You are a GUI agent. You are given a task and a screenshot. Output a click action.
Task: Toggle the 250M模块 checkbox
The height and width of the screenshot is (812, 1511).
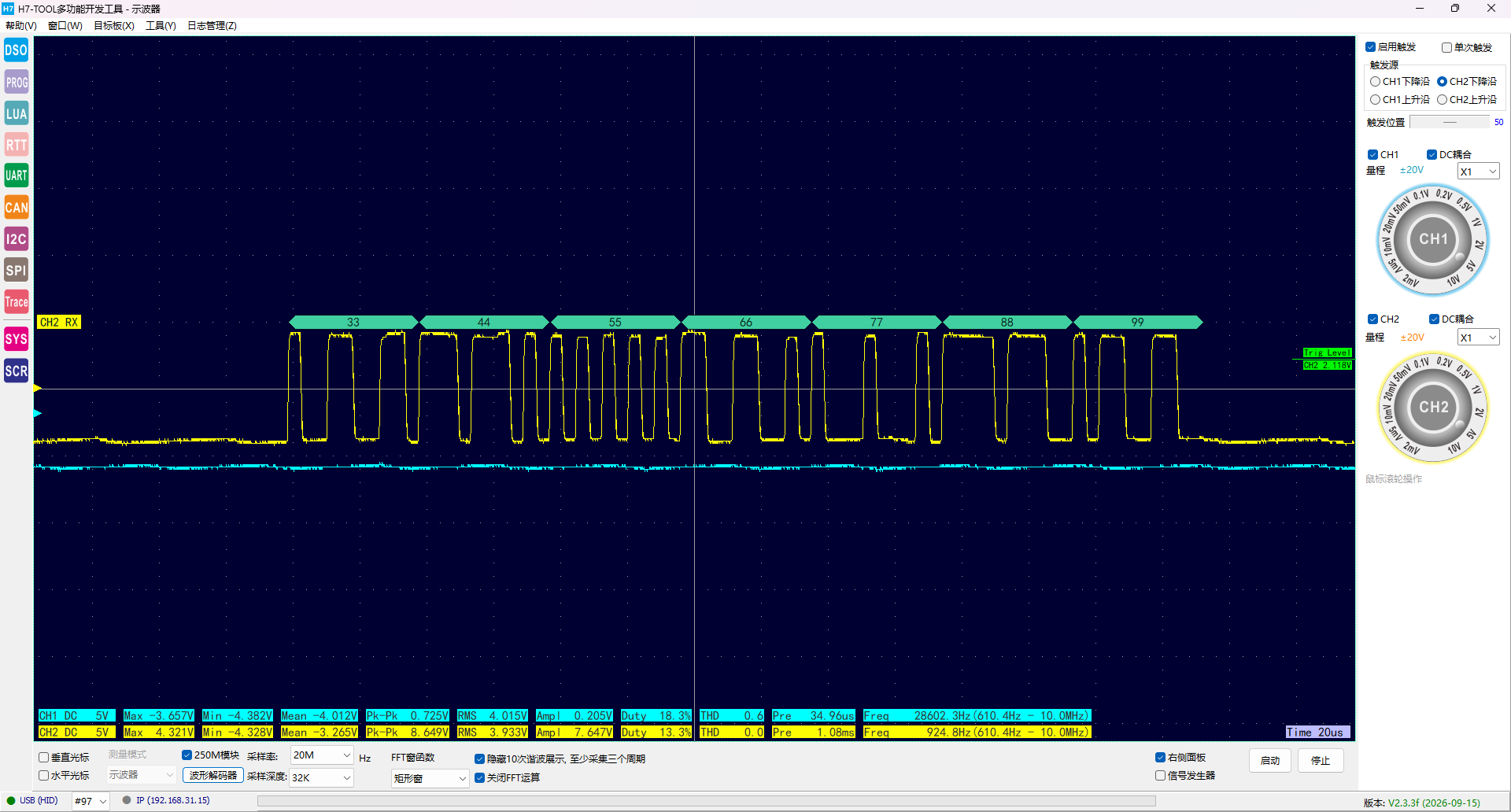coord(187,755)
